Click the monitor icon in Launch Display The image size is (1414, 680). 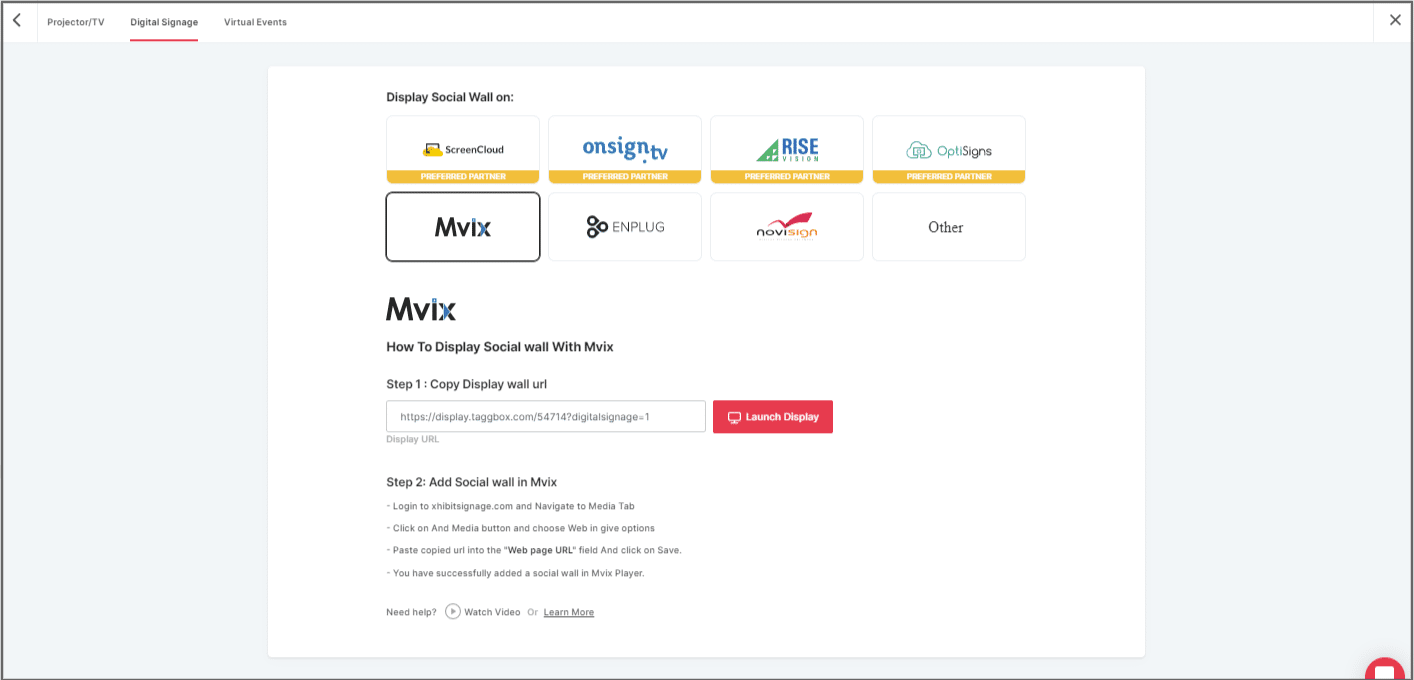click(x=734, y=417)
